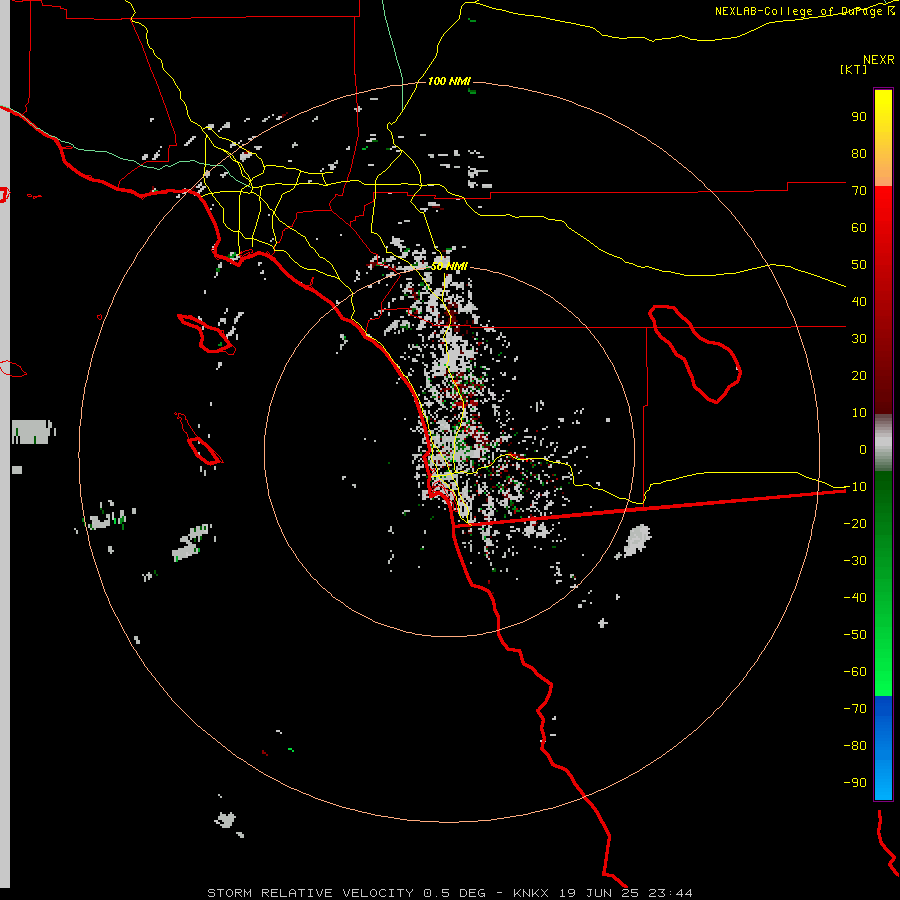Click the 19 JUN 25 date in caption

(x=598, y=893)
